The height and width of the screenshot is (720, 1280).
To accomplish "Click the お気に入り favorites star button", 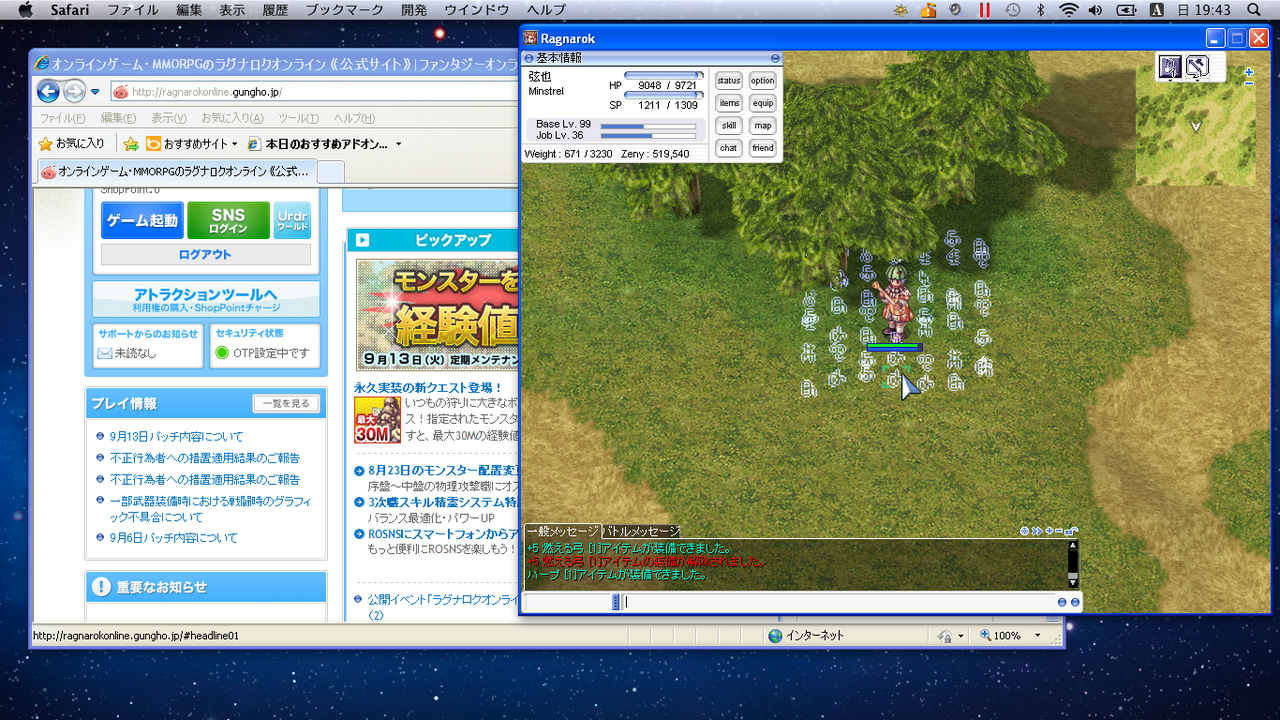I will click(x=71, y=143).
